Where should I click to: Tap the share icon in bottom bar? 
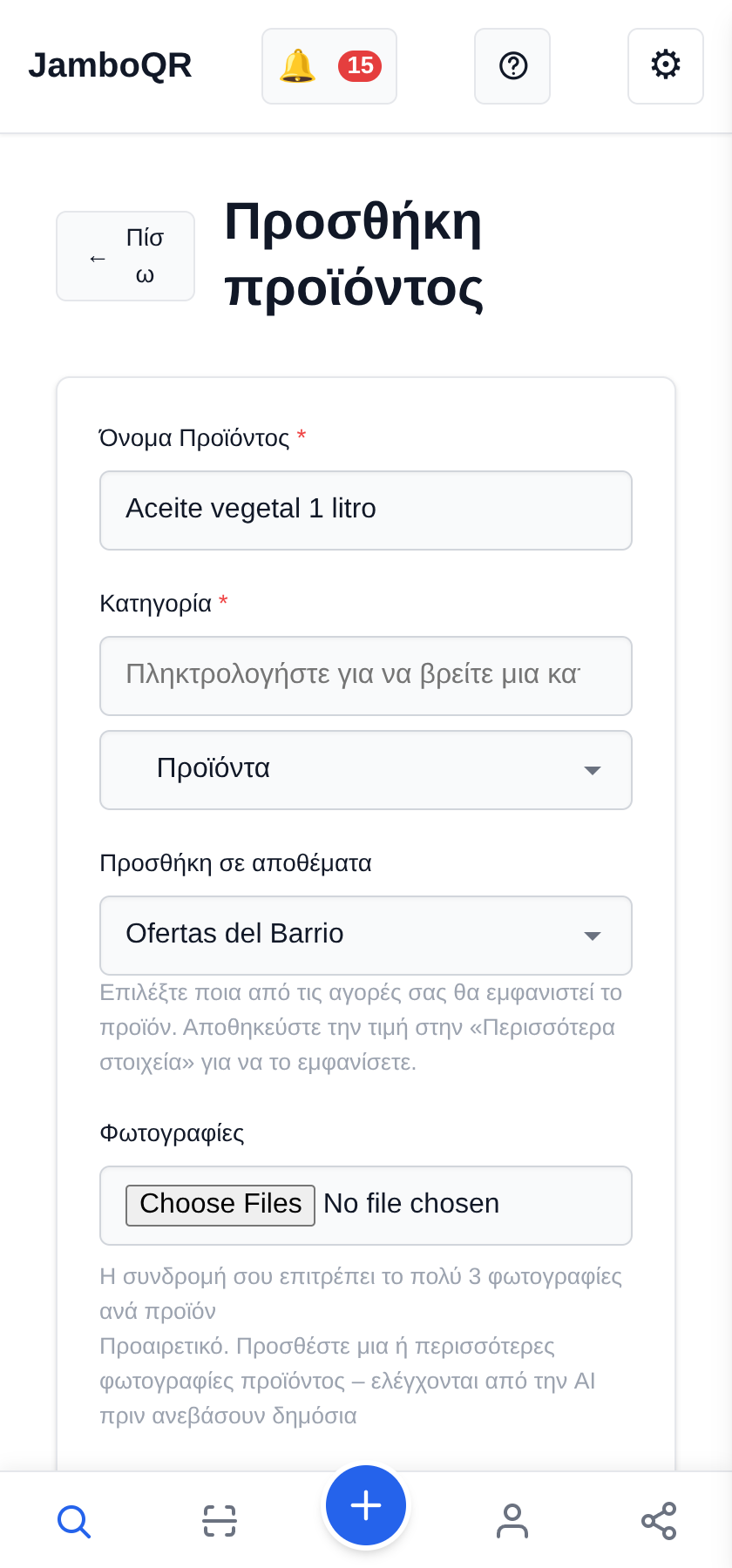pos(659,1521)
